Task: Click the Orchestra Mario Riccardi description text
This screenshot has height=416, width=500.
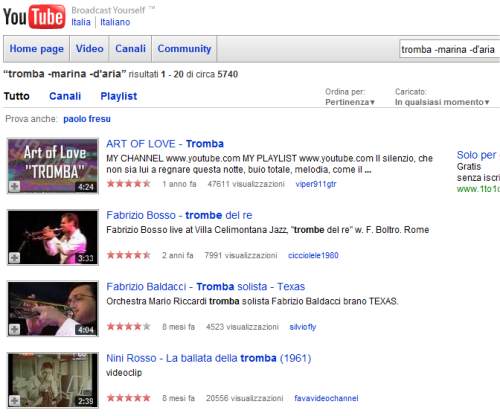Action: [252, 301]
